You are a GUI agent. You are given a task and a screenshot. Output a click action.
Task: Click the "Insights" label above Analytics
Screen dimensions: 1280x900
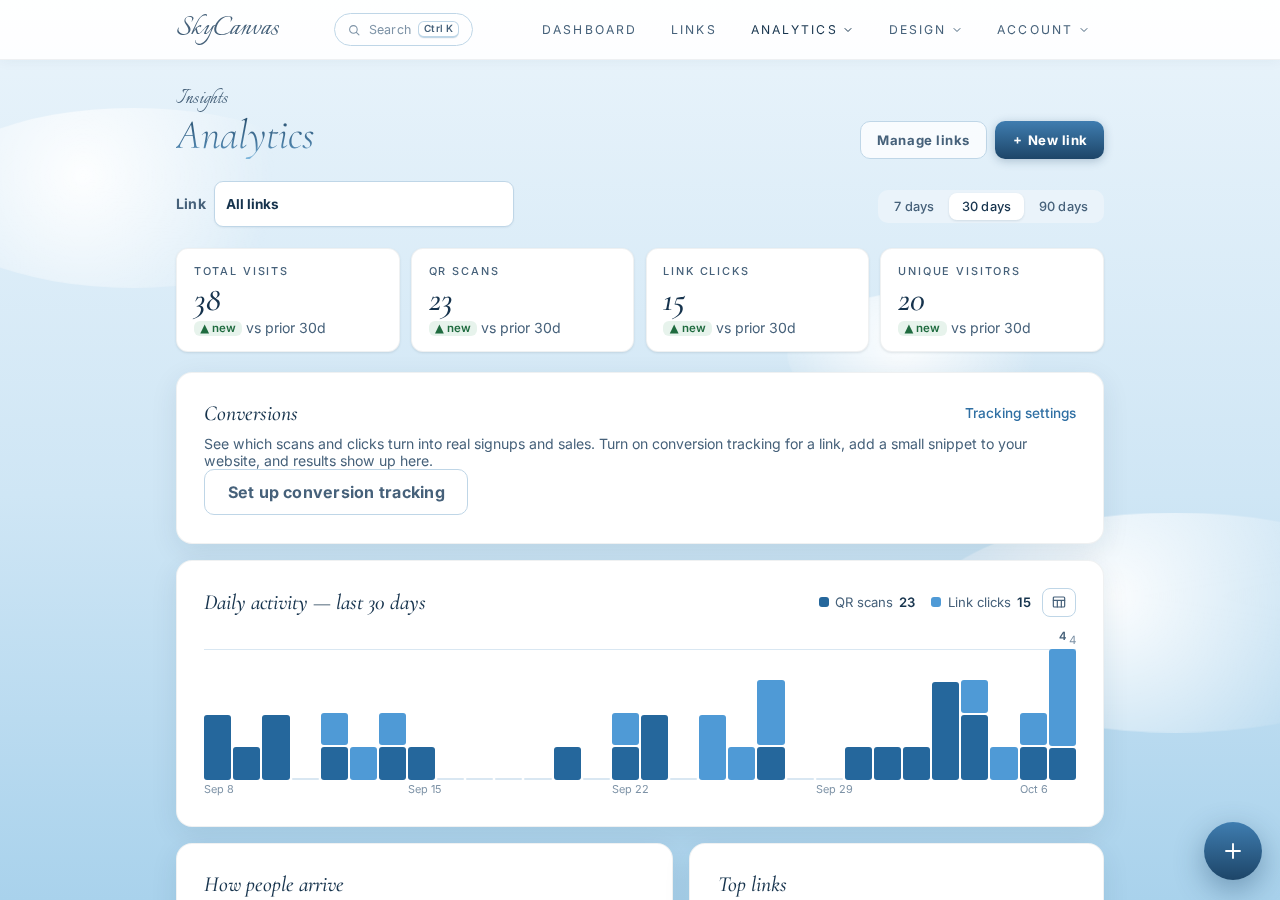202,97
